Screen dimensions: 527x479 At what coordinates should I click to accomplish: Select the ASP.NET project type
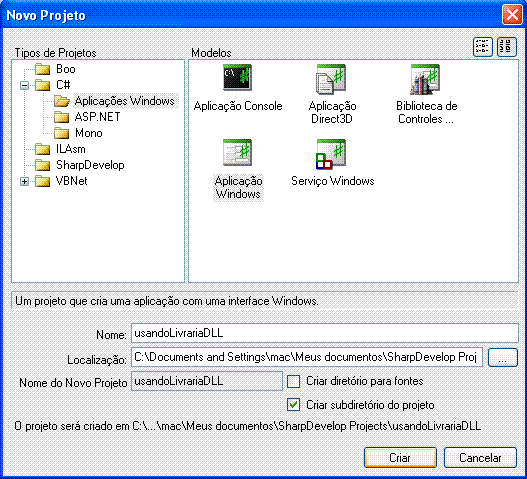click(97, 117)
